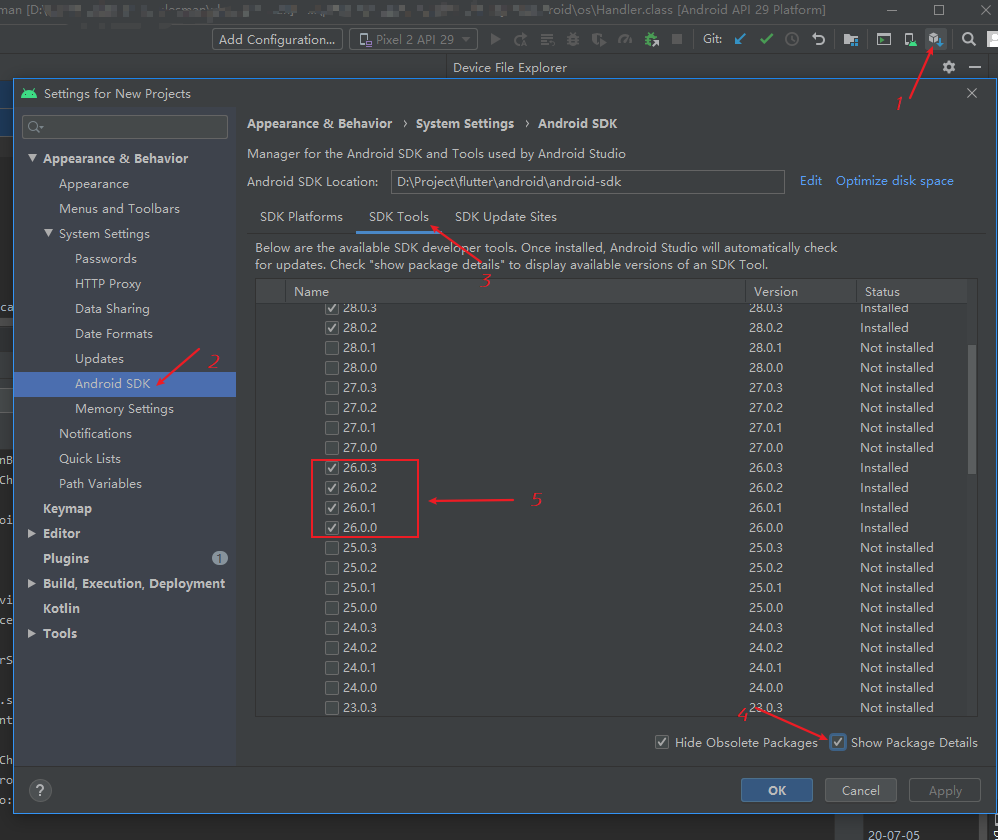The width and height of the screenshot is (998, 840).
Task: Click the Plugins update count badge
Action: point(220,558)
